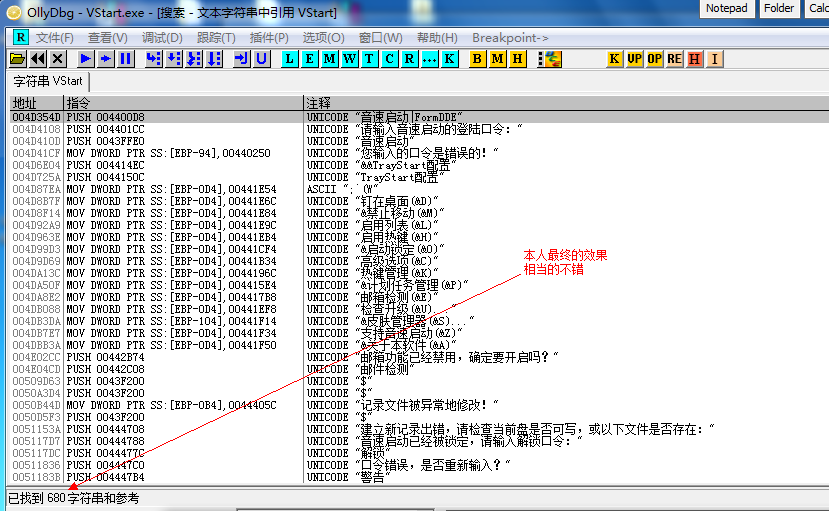Click the restart program rewind icon

point(38,59)
